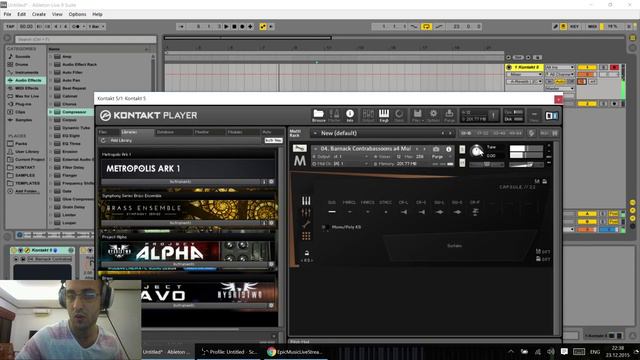640x360 pixels.
Task: Toggle the Mono/Poly KS switch
Action: coord(325,227)
